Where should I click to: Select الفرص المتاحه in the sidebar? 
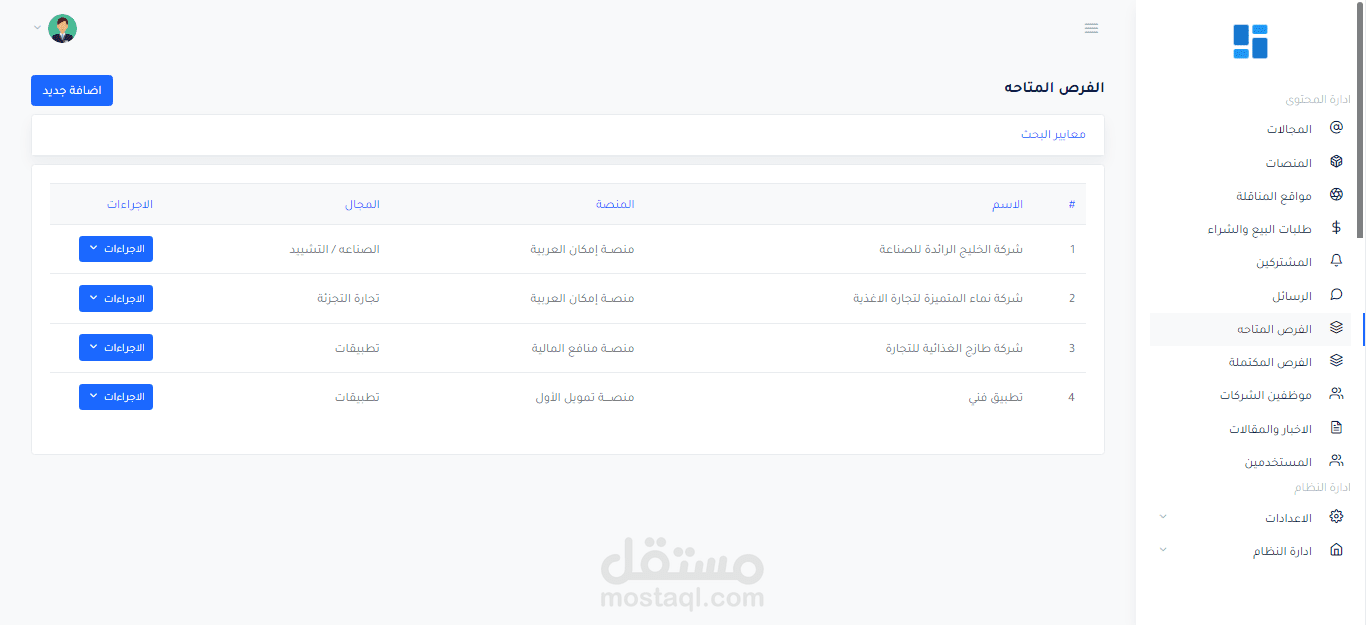1250,329
